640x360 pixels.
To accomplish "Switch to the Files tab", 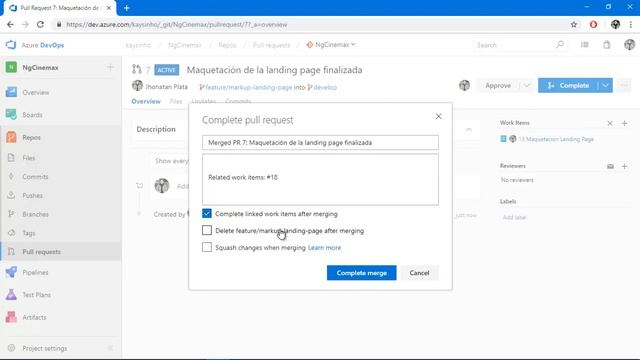I will tap(176, 101).
